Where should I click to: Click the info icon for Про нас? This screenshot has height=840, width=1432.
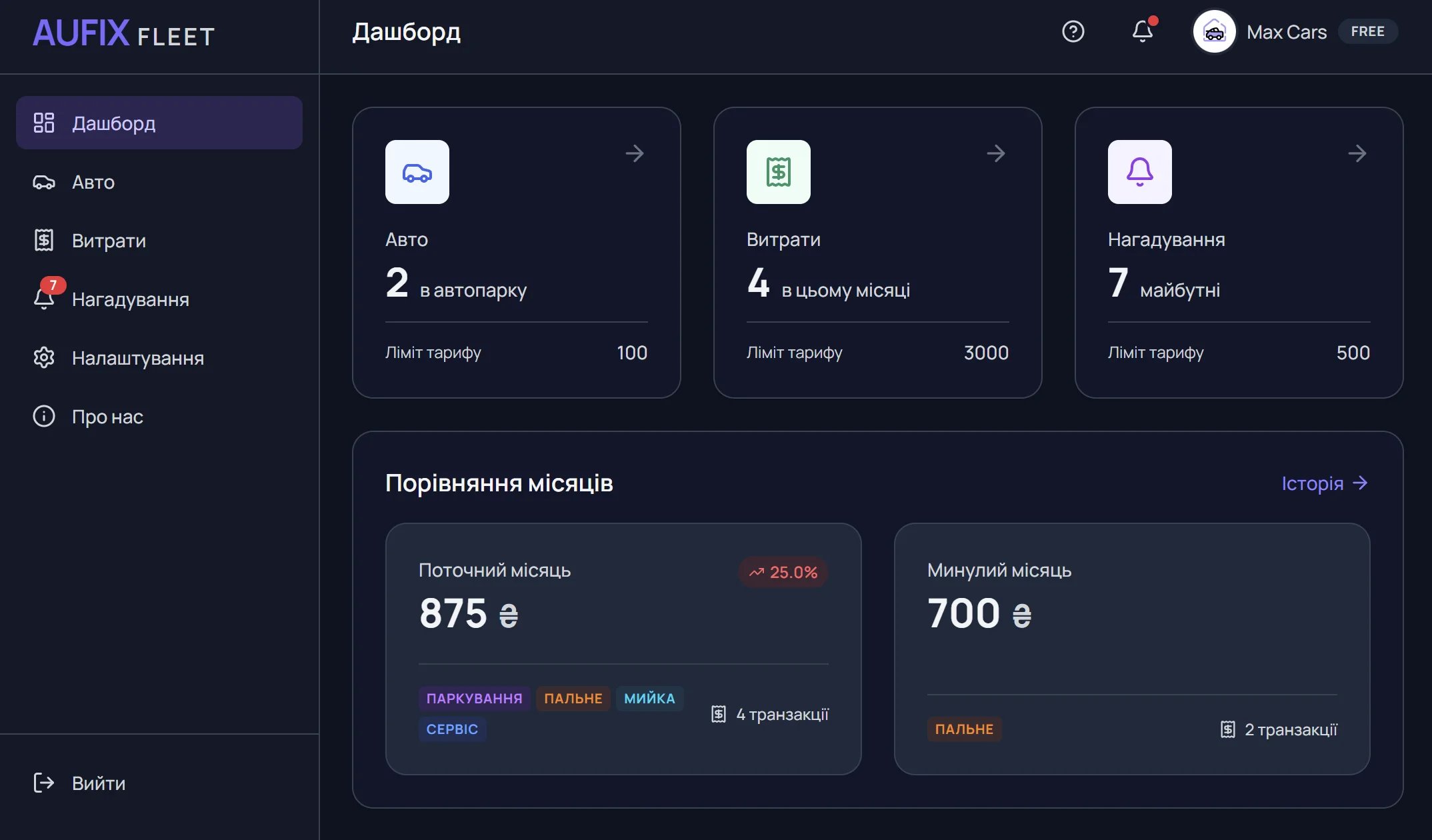44,417
